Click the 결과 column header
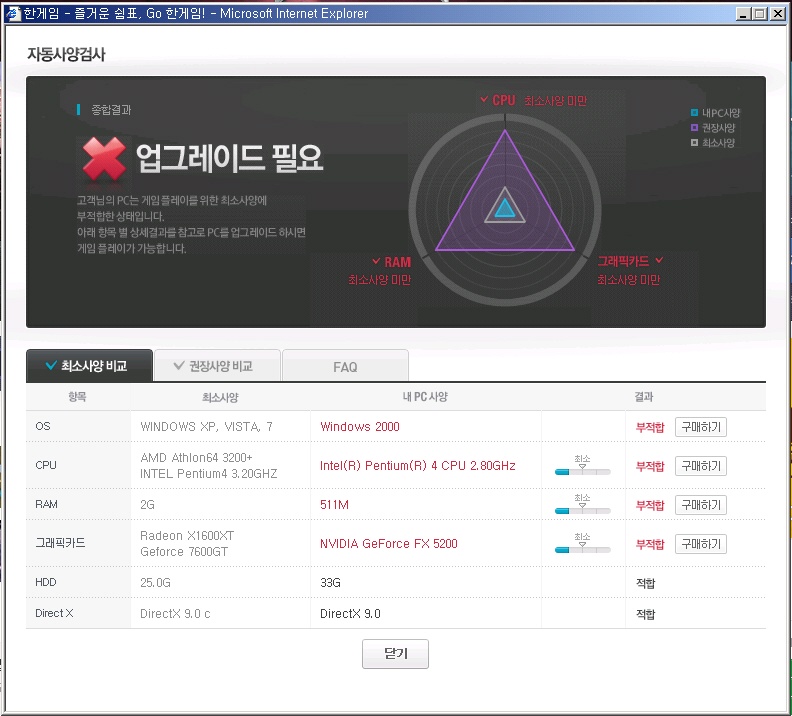The width and height of the screenshot is (792, 716). click(644, 397)
